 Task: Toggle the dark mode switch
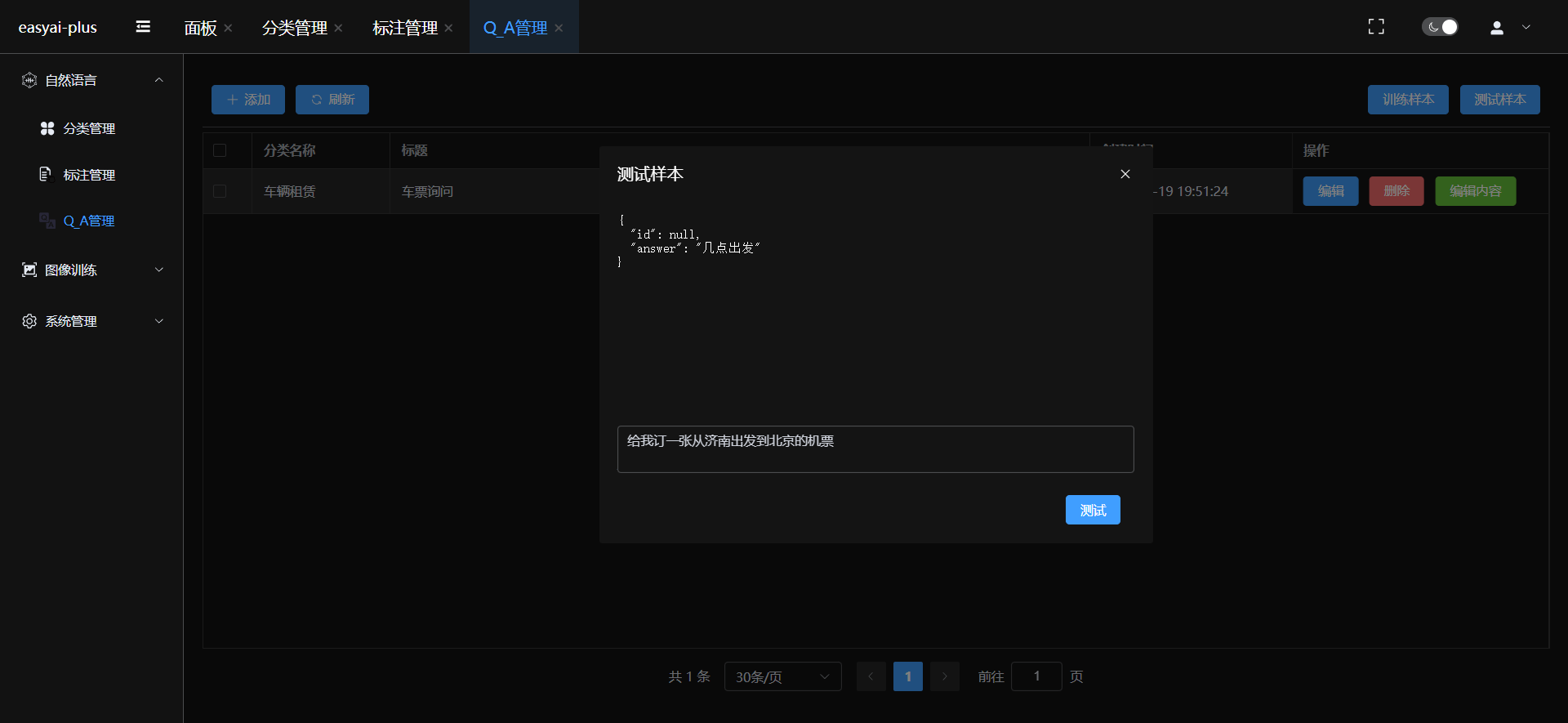coord(1440,27)
